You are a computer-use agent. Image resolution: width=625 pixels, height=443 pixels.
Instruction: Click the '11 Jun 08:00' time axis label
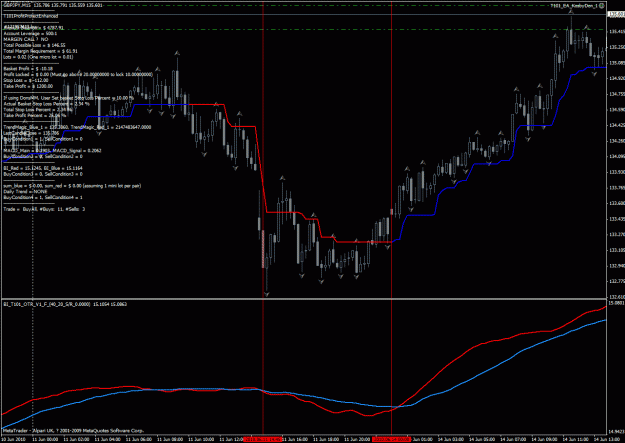(x=170, y=439)
